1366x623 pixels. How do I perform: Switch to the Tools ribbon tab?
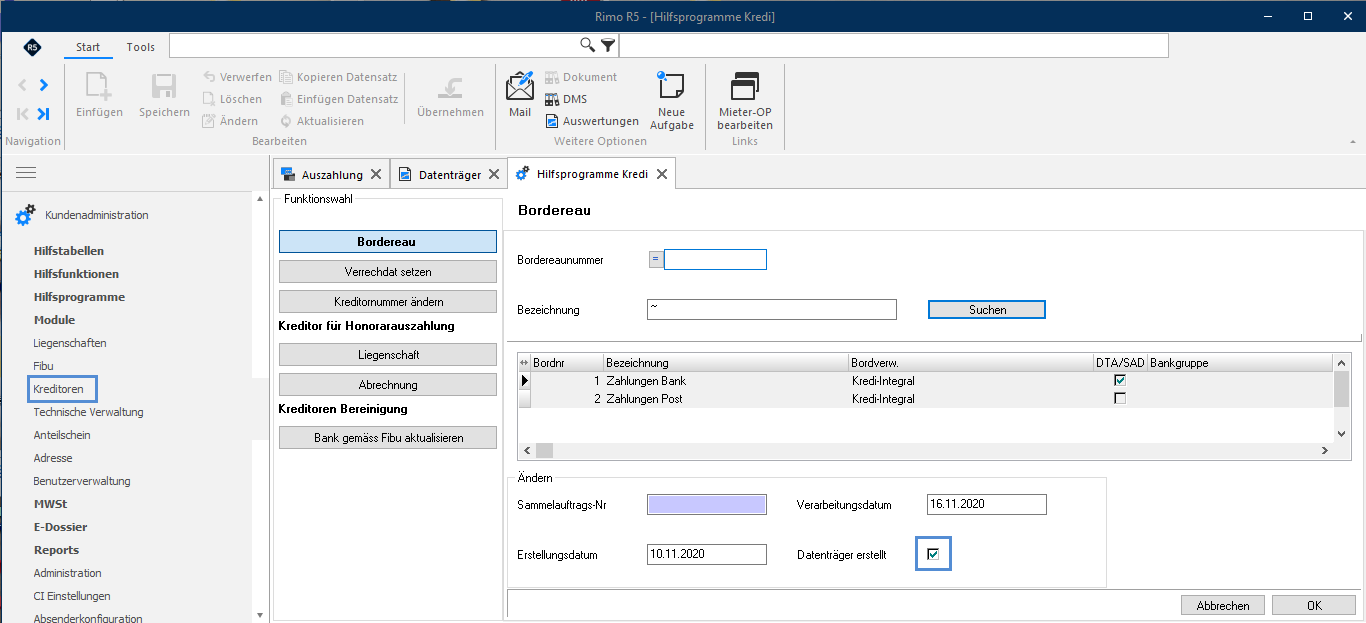(x=141, y=47)
